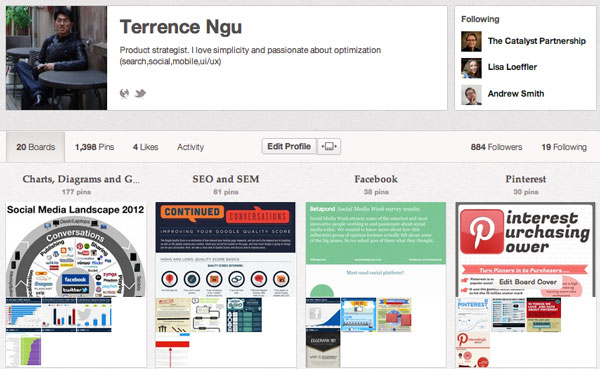Open Lisa Loeffler profile link
Image resolution: width=600 pixels, height=369 pixels.
[x=512, y=67]
